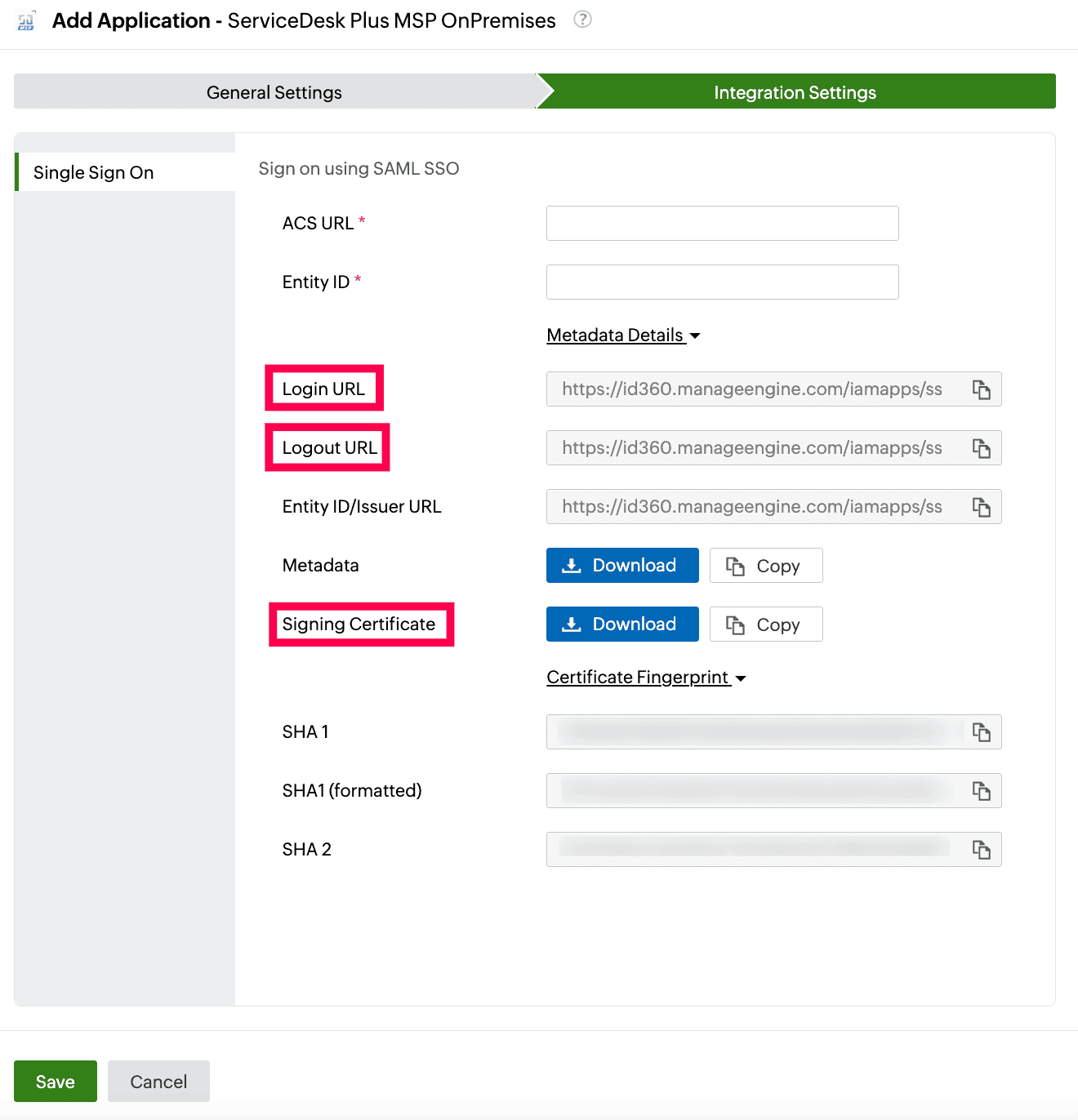This screenshot has height=1120, width=1078.
Task: Save the application settings
Action: coord(56,1082)
